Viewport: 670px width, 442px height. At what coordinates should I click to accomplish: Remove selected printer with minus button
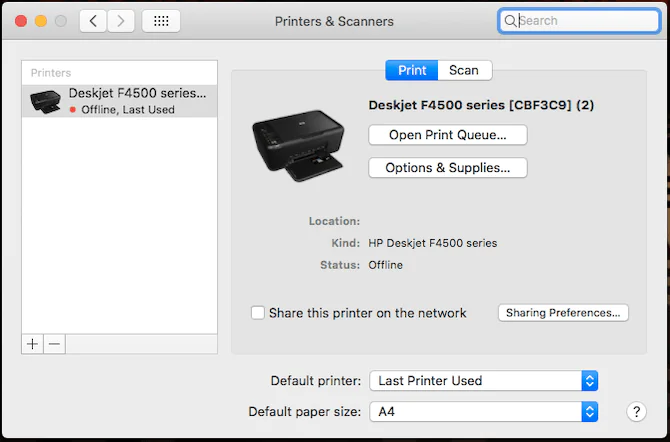tap(55, 343)
